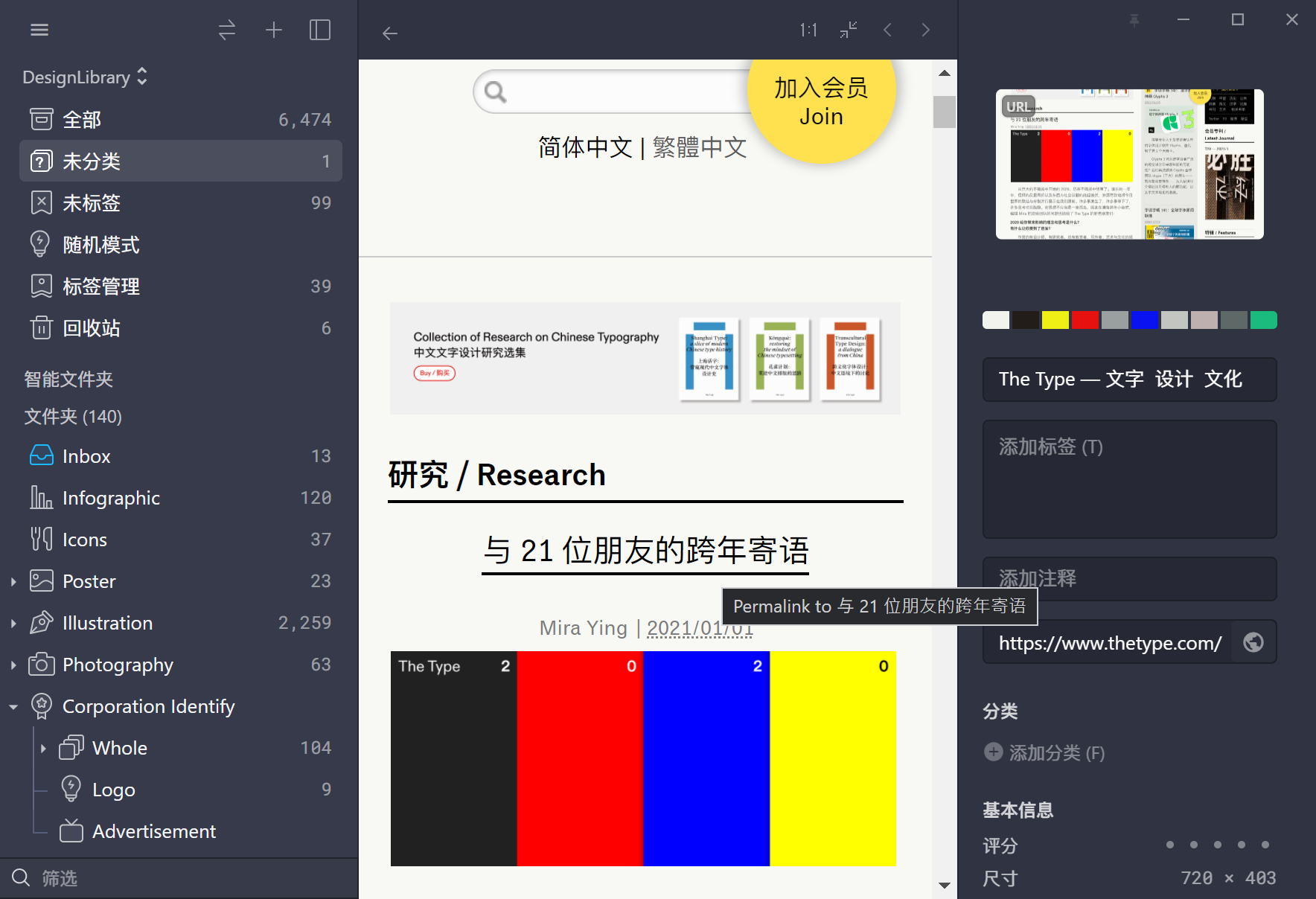
Task: Click the plus icon to add item
Action: (274, 30)
